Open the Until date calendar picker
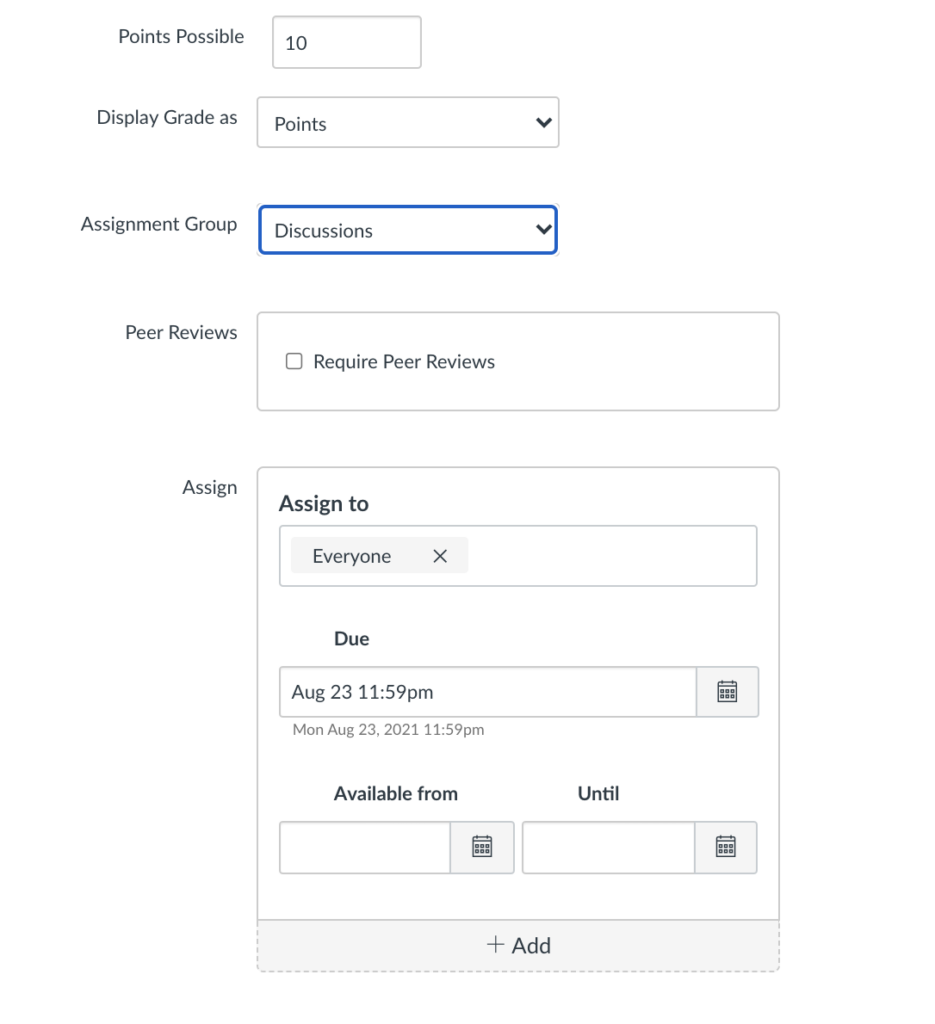The width and height of the screenshot is (935, 1024). click(726, 848)
